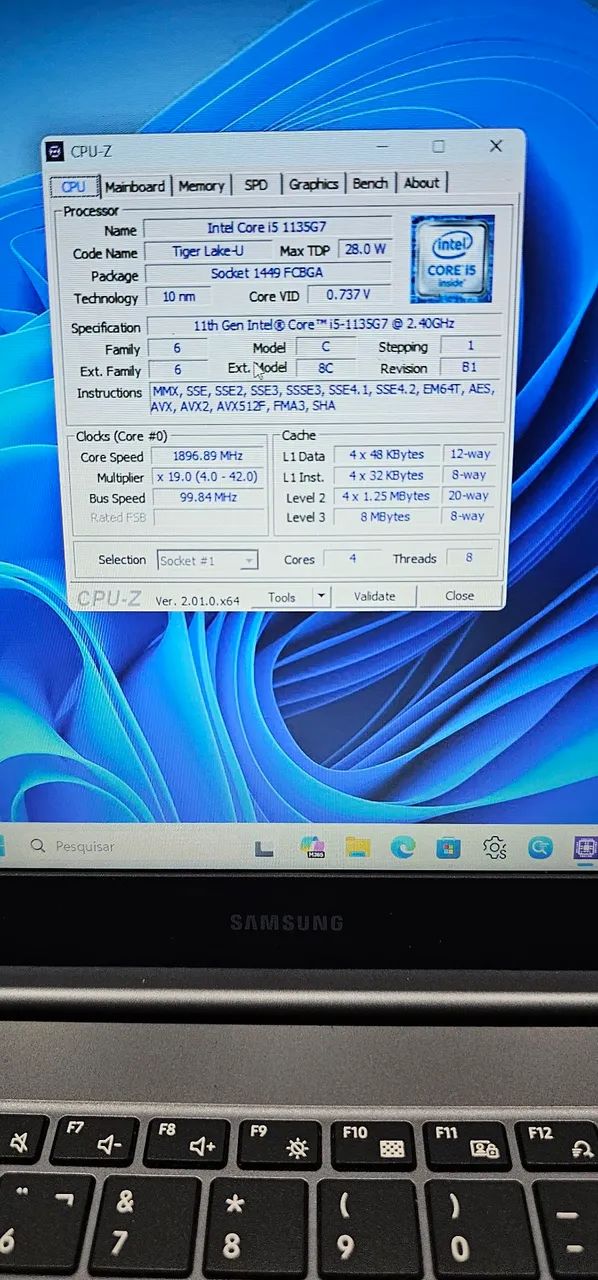Click the Intel Core i5 logo
Screen dimensions: 598x1280
pyautogui.click(x=452, y=258)
